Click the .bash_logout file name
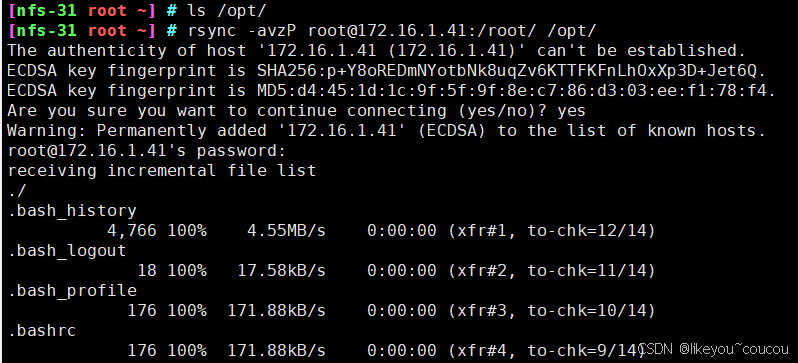 (68, 251)
